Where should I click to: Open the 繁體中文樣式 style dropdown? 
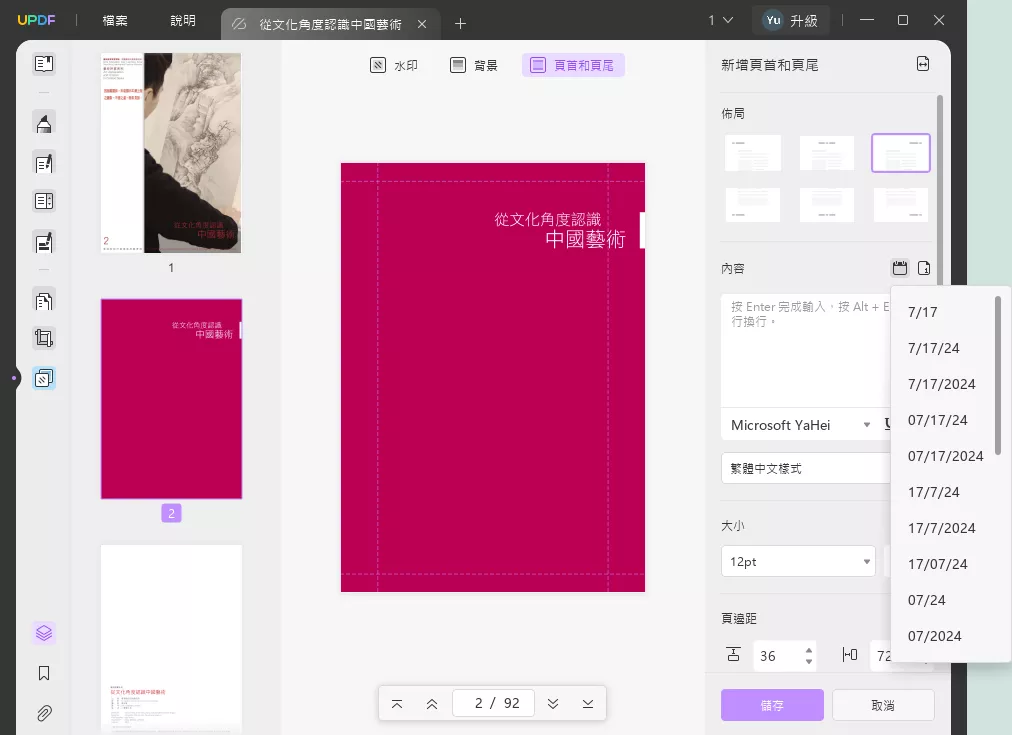pos(806,468)
